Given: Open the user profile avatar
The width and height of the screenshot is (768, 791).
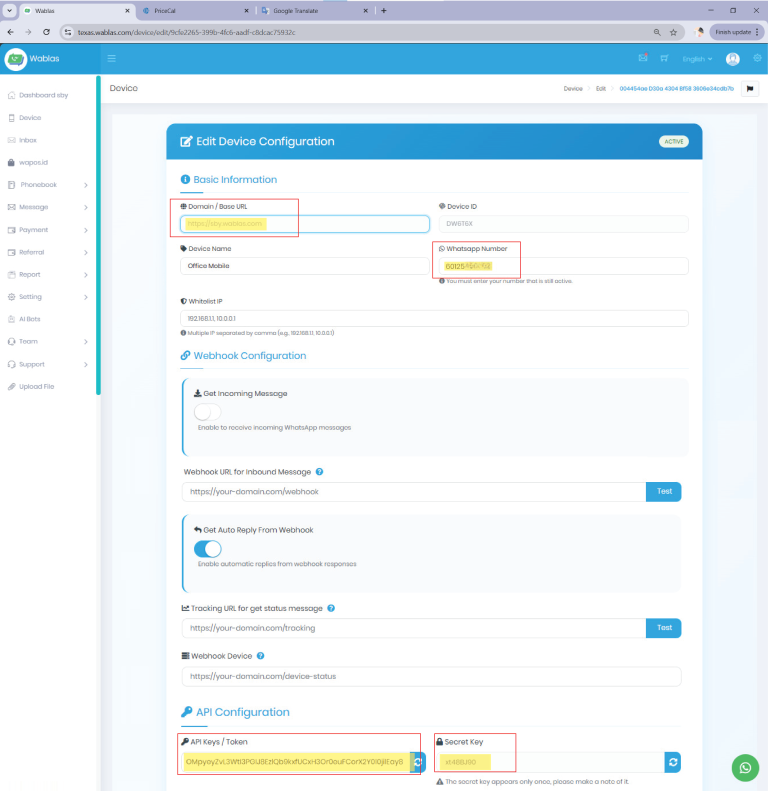Looking at the screenshot, I should pyautogui.click(x=733, y=59).
